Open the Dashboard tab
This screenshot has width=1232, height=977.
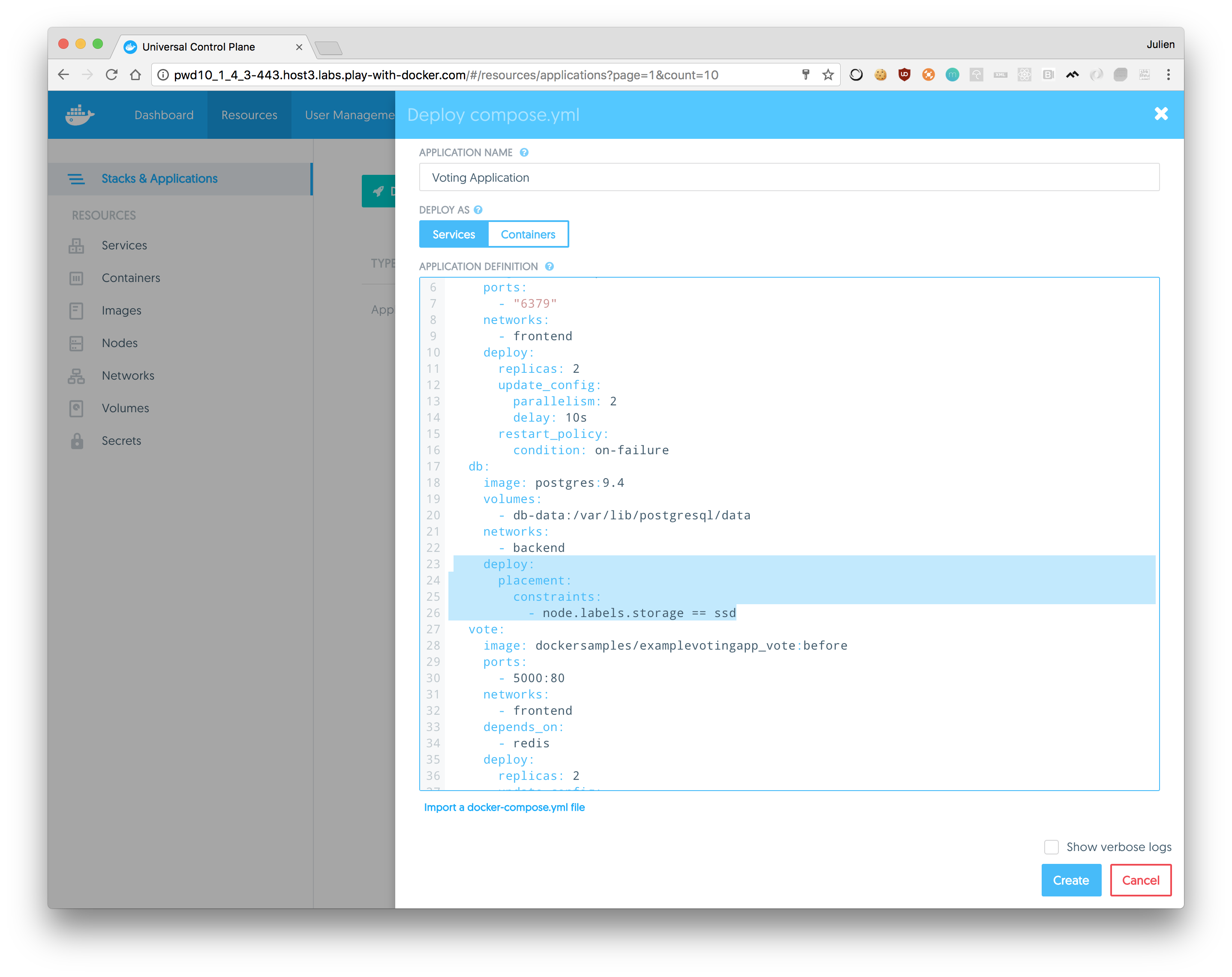click(164, 115)
